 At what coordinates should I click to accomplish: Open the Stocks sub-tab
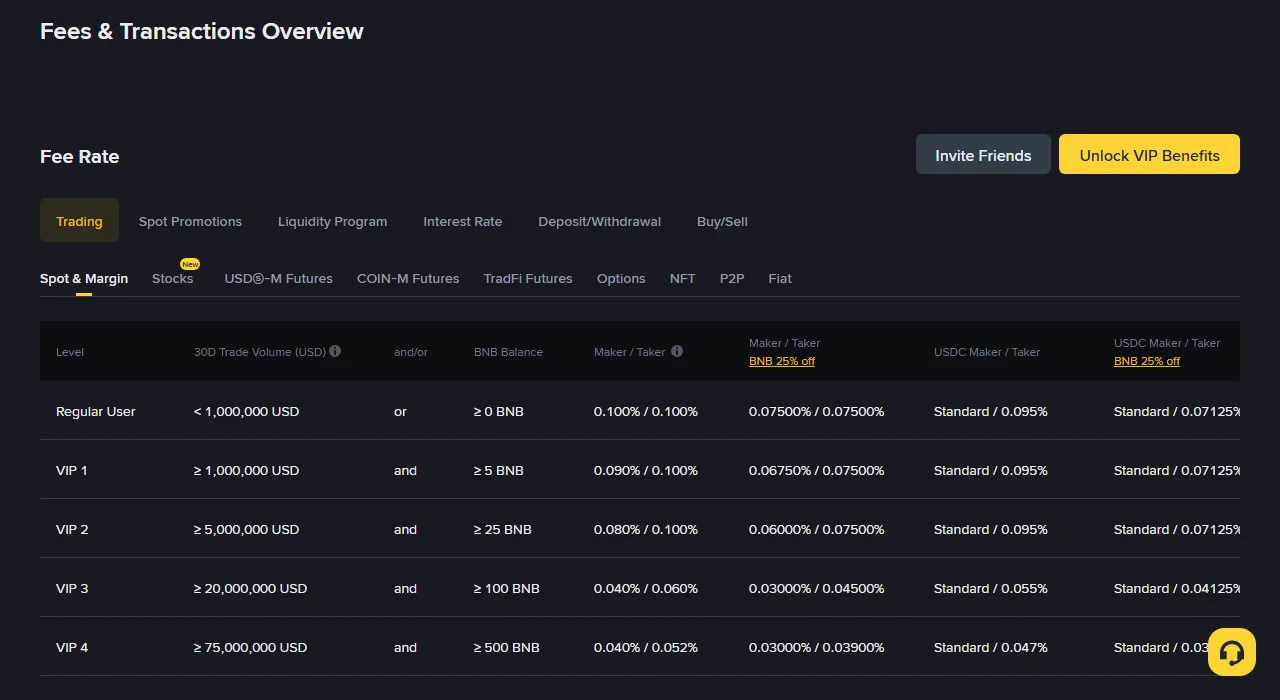[x=172, y=278]
